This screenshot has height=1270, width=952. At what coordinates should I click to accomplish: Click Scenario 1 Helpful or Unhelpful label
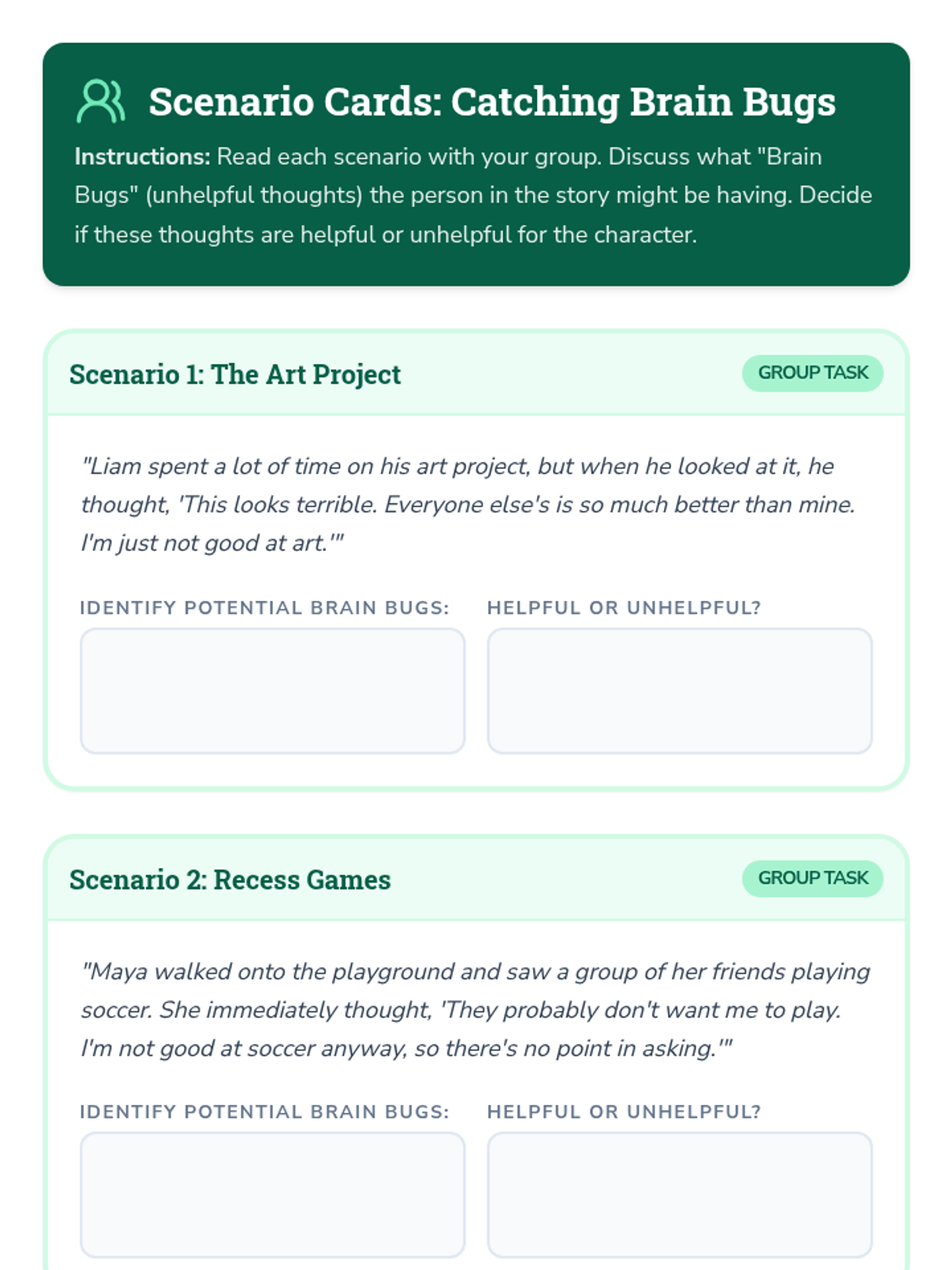coord(624,608)
